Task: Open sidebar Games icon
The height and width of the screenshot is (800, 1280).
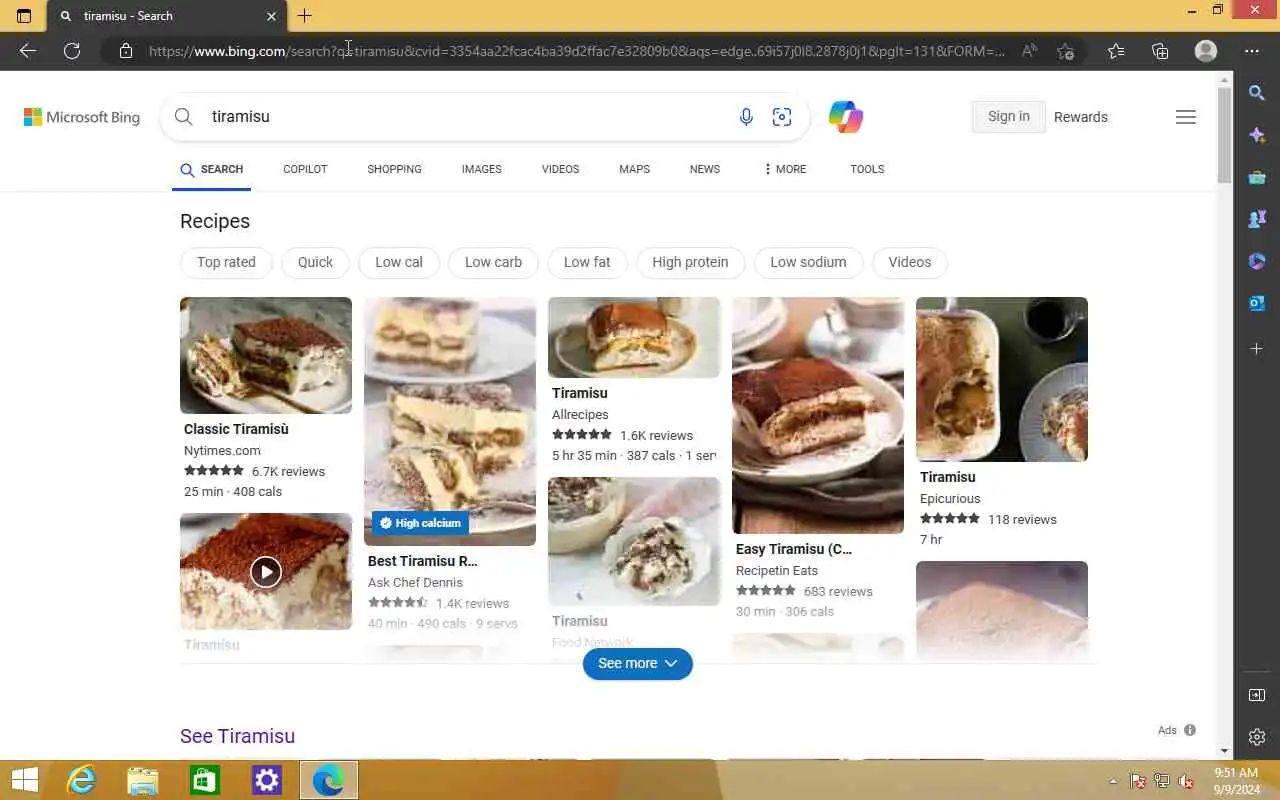Action: [x=1257, y=219]
